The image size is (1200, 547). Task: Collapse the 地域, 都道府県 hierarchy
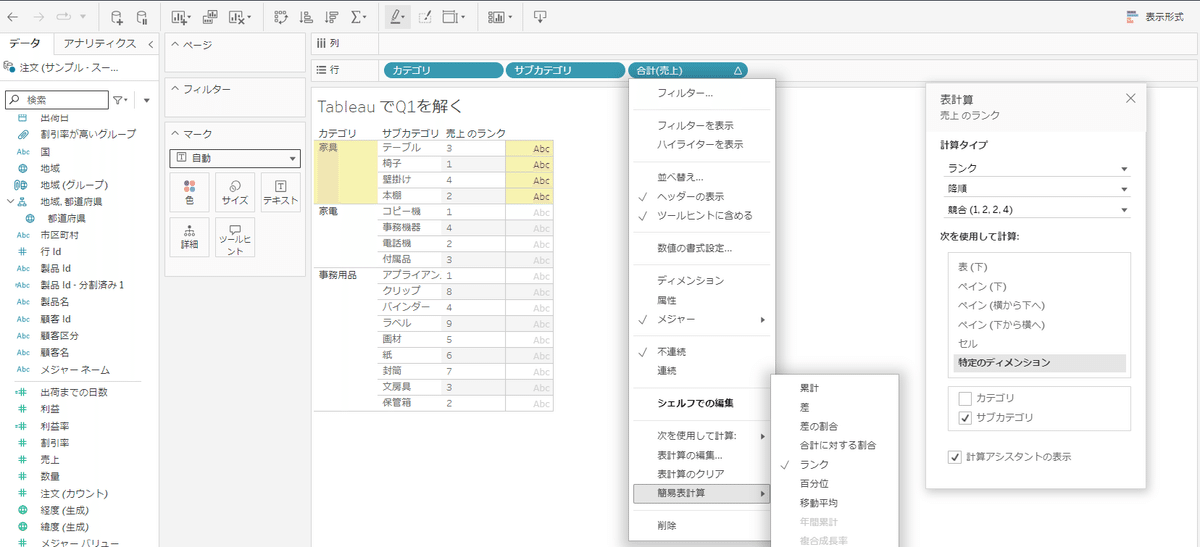click(x=10, y=201)
